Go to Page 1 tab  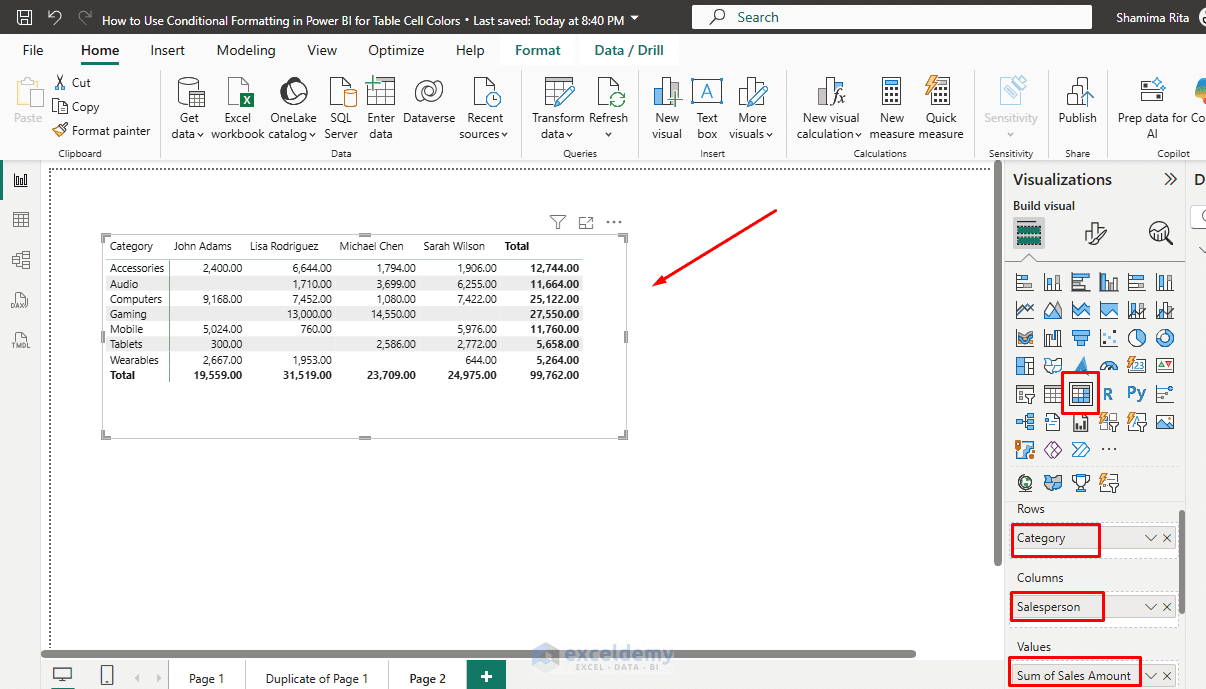[207, 678]
